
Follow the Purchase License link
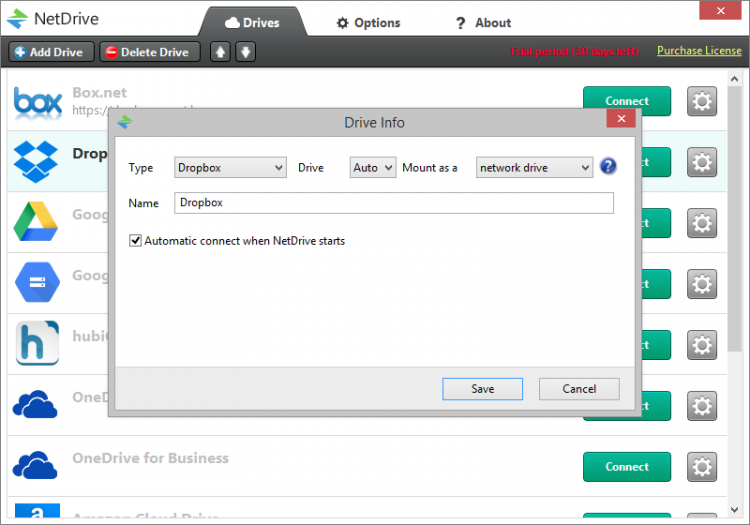click(699, 50)
